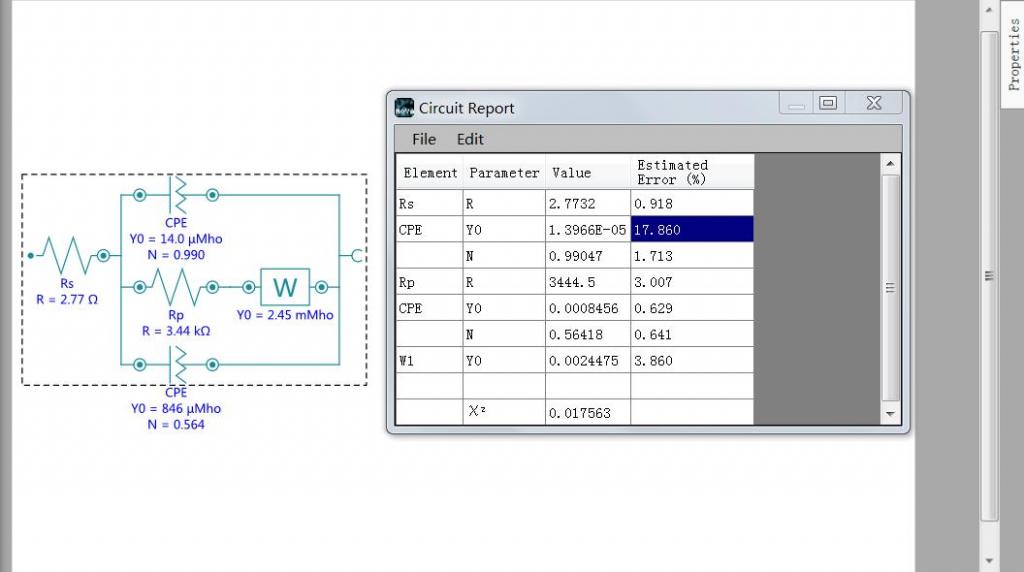Screen dimensions: 1024x572
Task: Select the W1 element cell in table
Action: (430, 360)
